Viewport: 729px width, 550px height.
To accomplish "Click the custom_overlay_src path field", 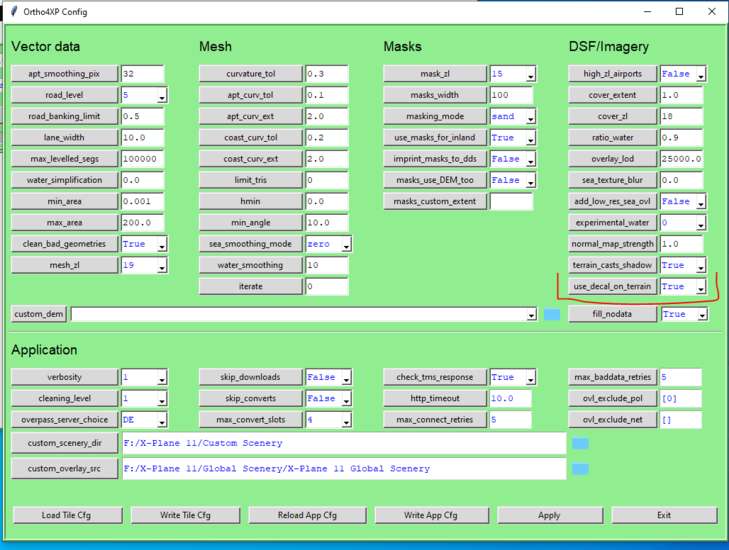I will pyautogui.click(x=344, y=469).
